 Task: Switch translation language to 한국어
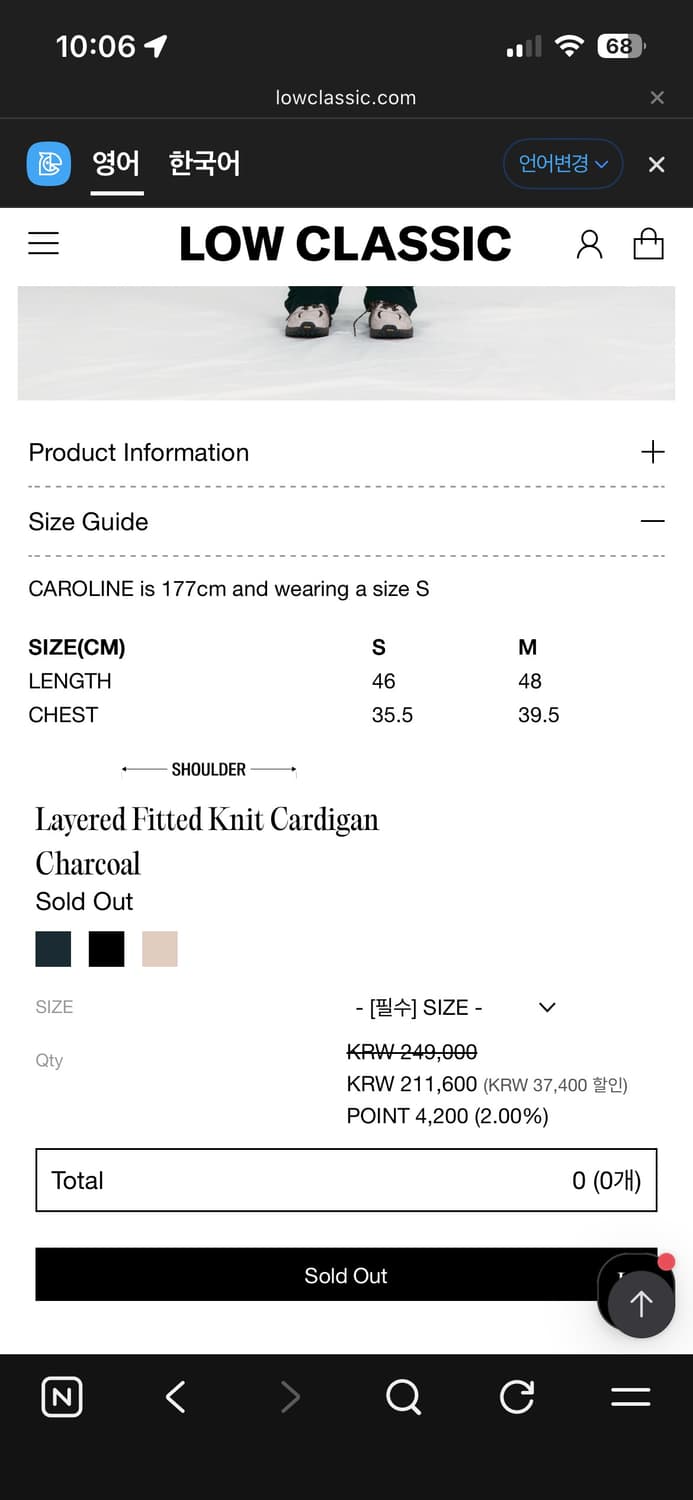point(204,163)
